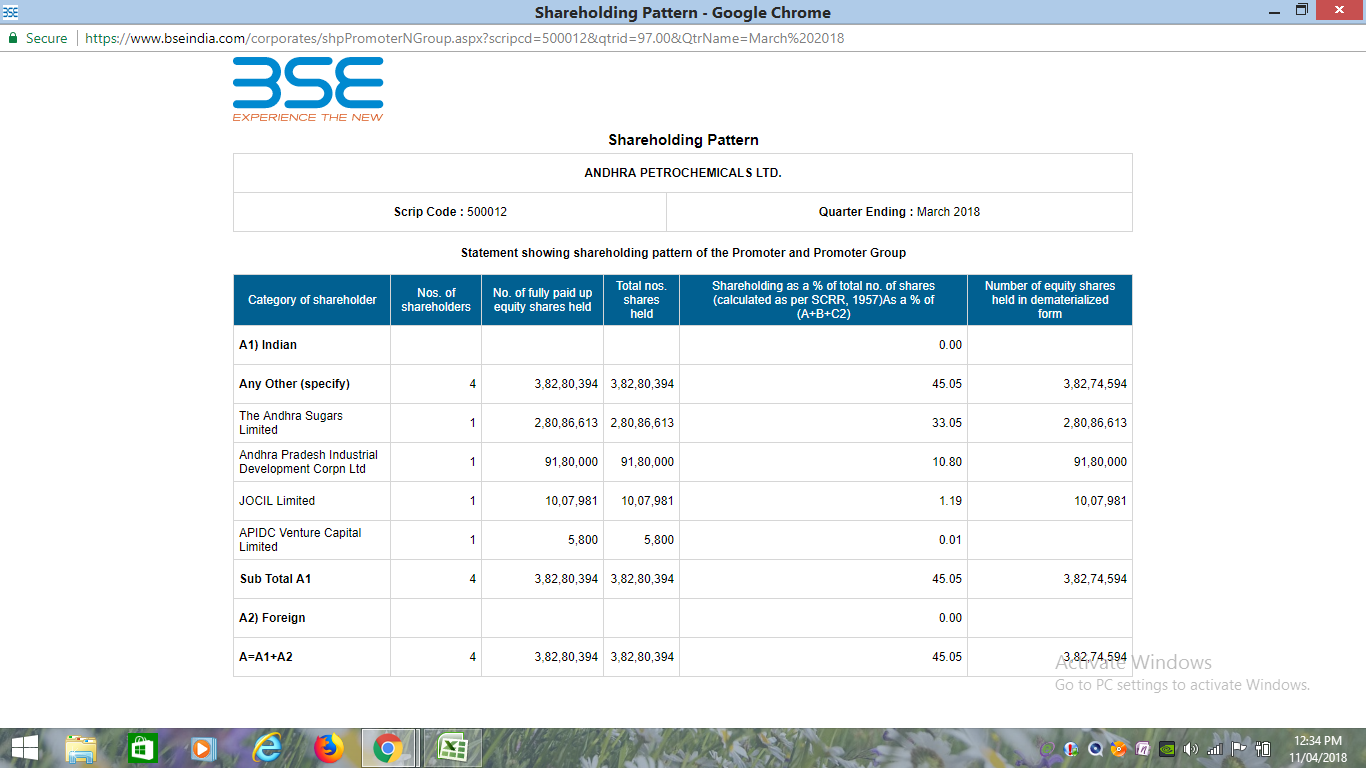Viewport: 1366px width, 768px height.
Task: Switch to Excel in taskbar
Action: [x=453, y=747]
